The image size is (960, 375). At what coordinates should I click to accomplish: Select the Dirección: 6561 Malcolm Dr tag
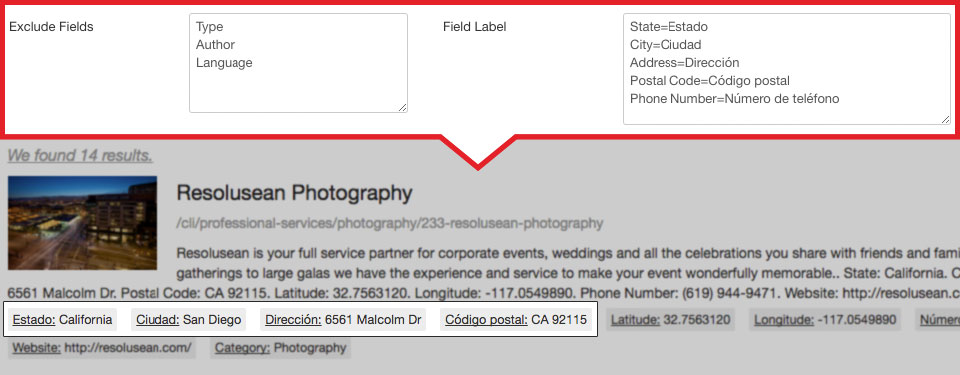point(343,319)
